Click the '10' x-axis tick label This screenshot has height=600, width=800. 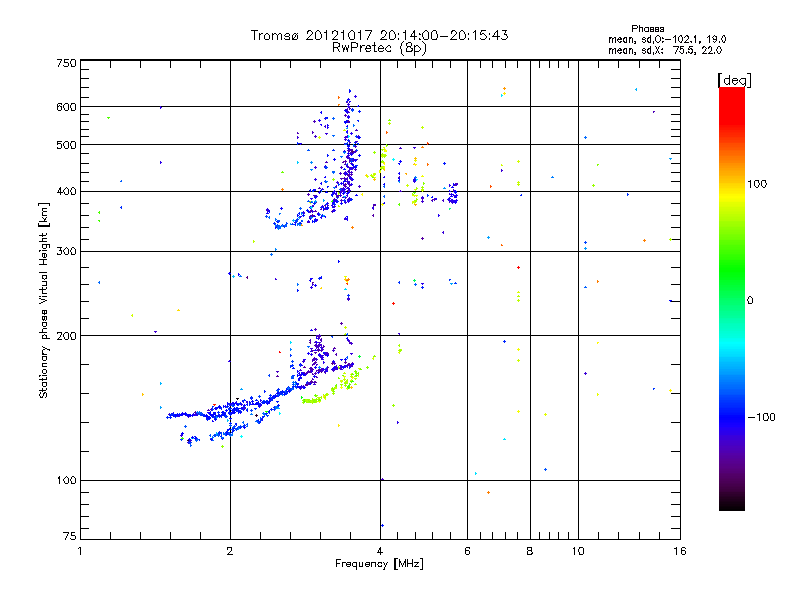[x=578, y=551]
